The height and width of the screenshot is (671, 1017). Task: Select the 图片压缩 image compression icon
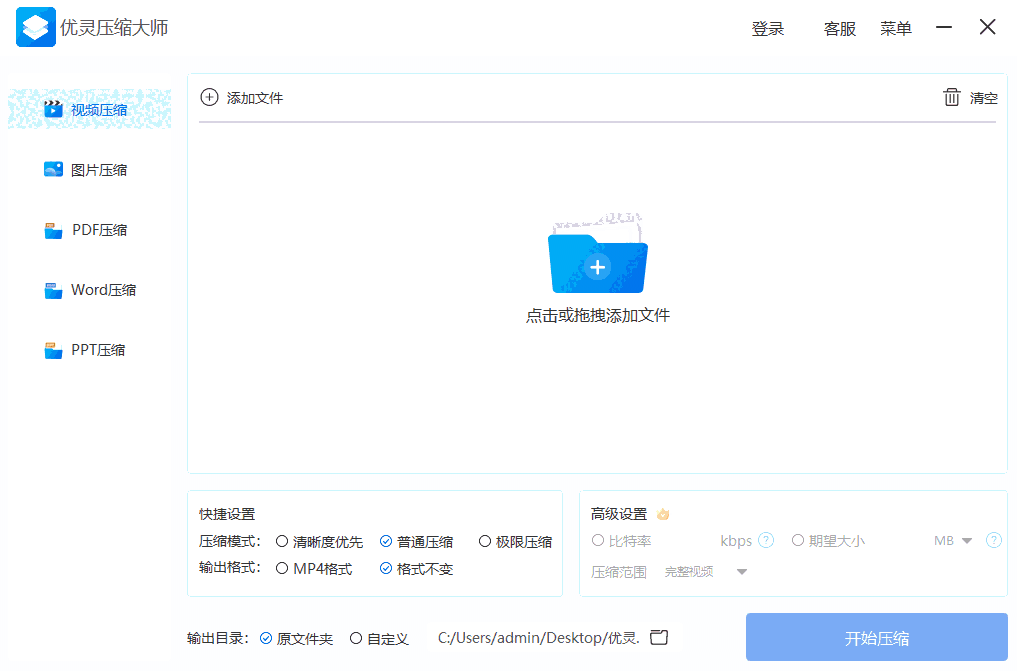pos(53,169)
